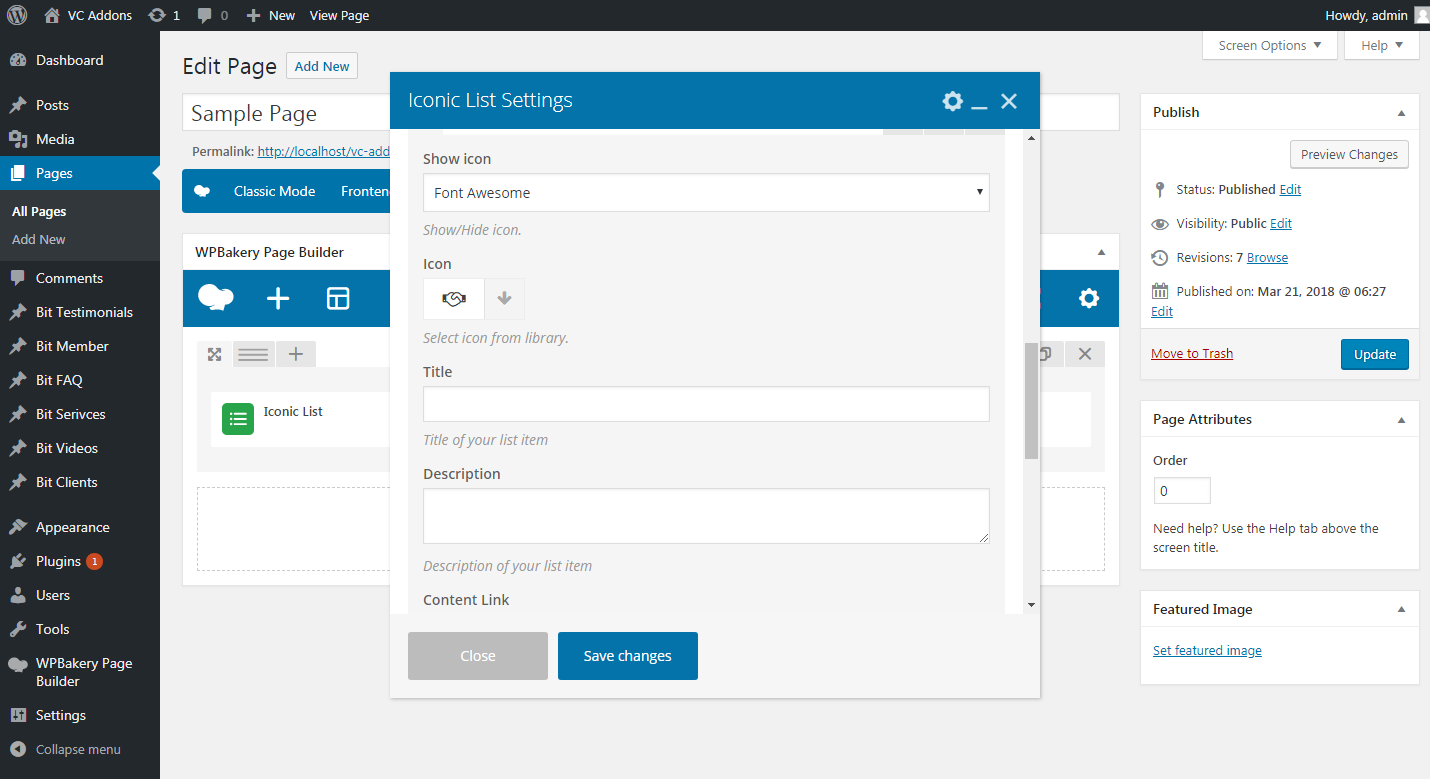
Task: Click the Description text area
Action: [706, 516]
